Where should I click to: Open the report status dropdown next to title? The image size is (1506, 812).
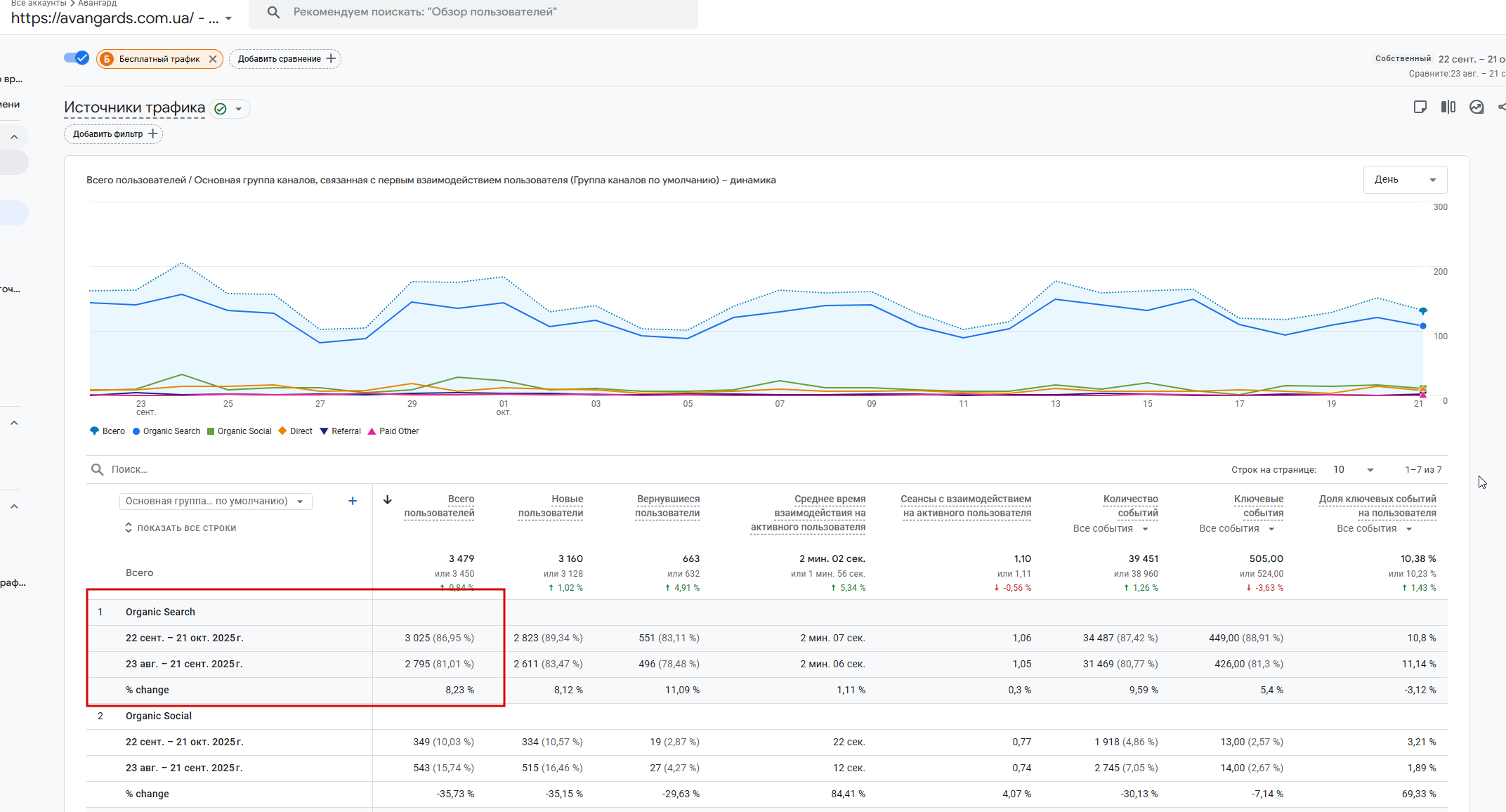pyautogui.click(x=239, y=109)
